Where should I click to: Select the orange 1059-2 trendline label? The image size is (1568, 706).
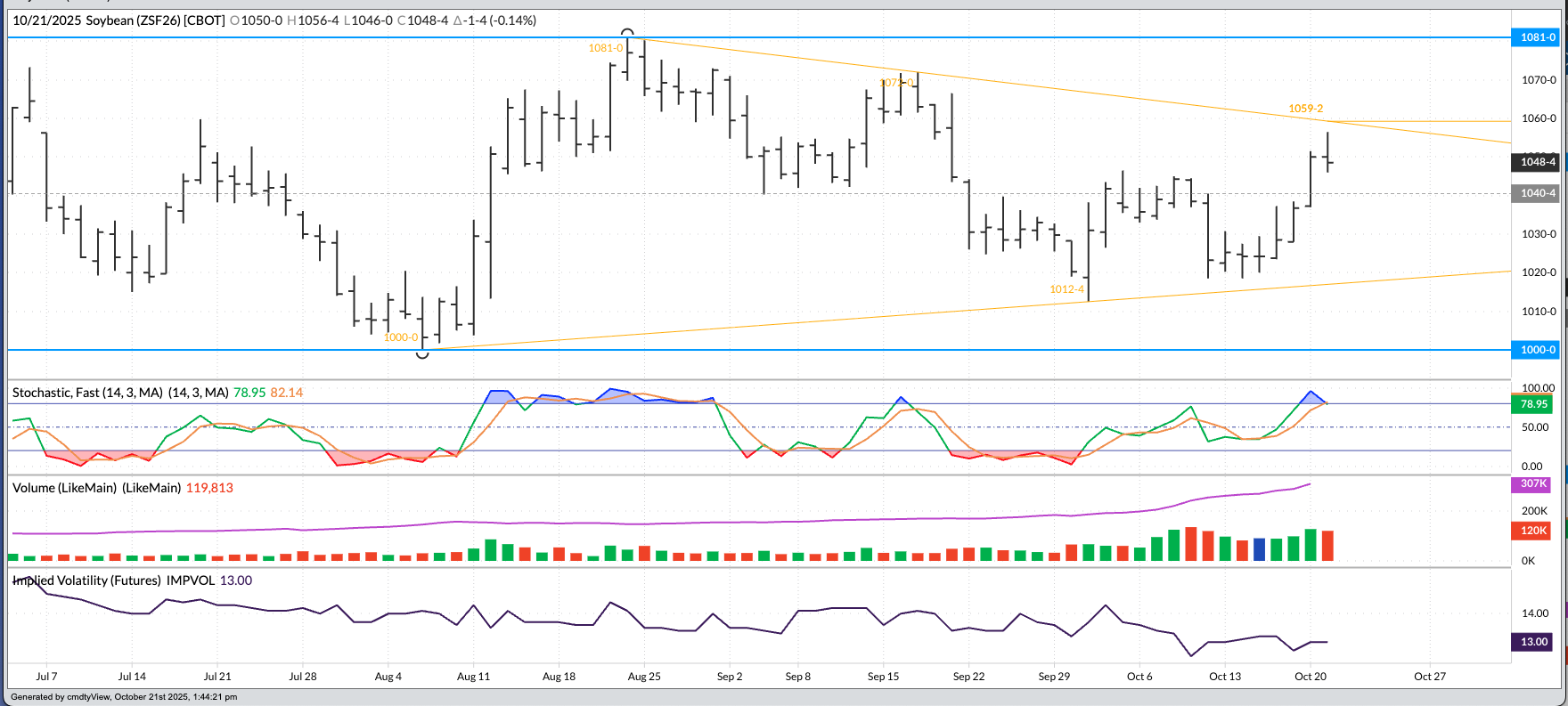1305,109
